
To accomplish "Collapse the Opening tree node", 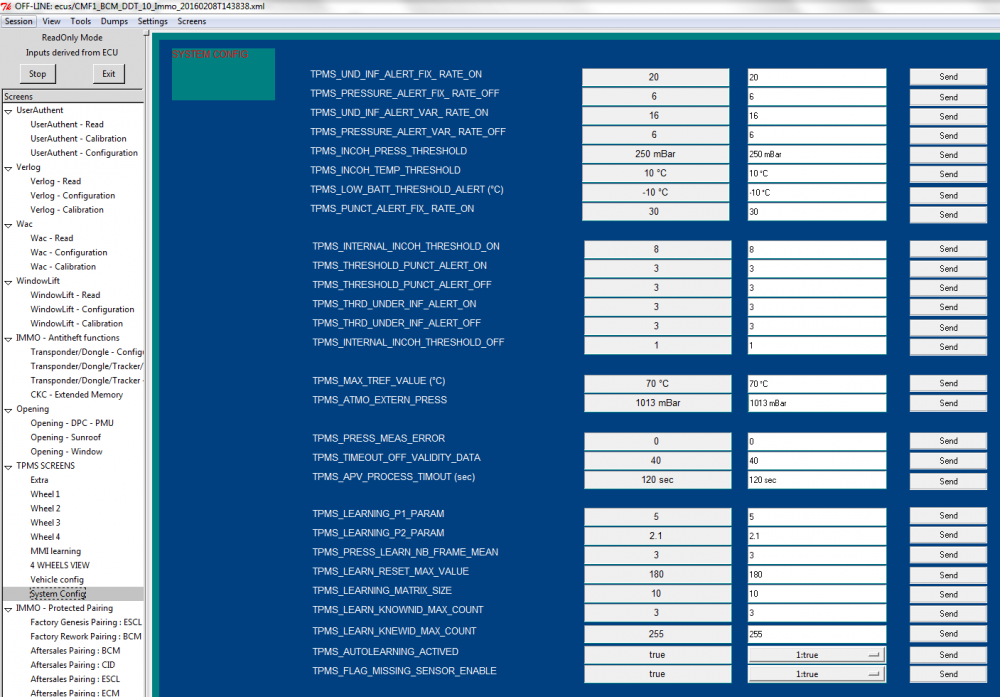I will pyautogui.click(x=8, y=409).
